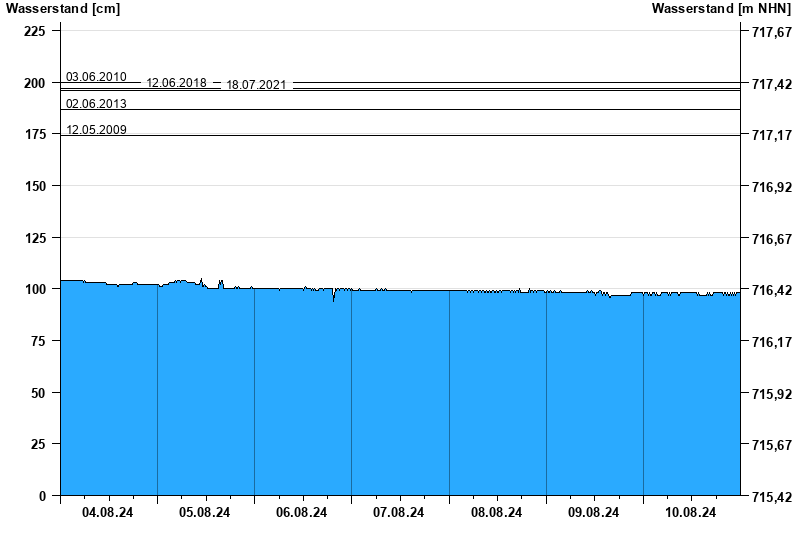
Task: Click the Wasserstand [m NHN] axis title
Action: [x=721, y=9]
